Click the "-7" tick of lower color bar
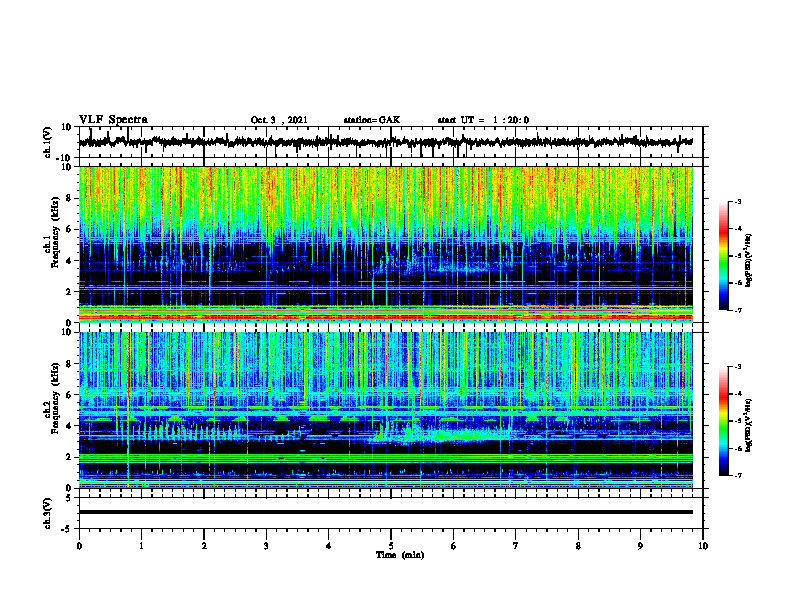 (x=738, y=475)
